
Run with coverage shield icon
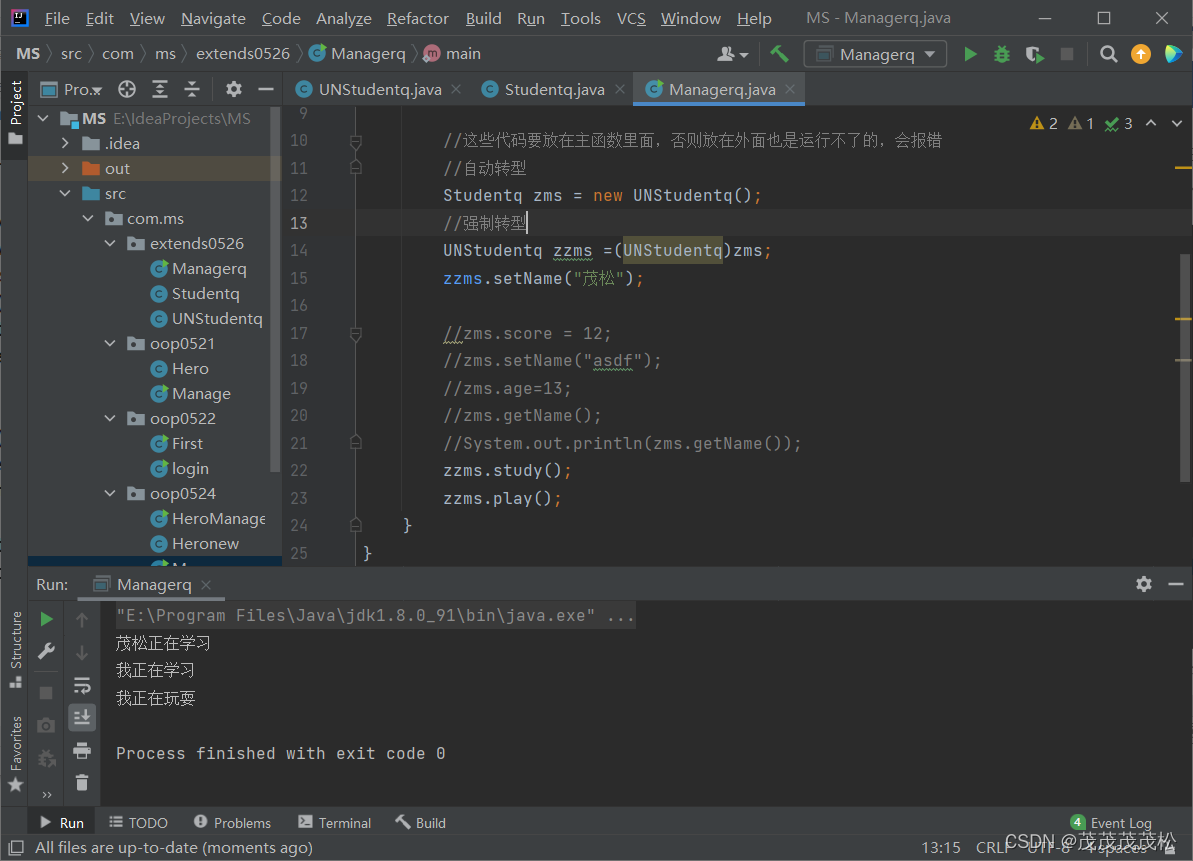click(1034, 54)
